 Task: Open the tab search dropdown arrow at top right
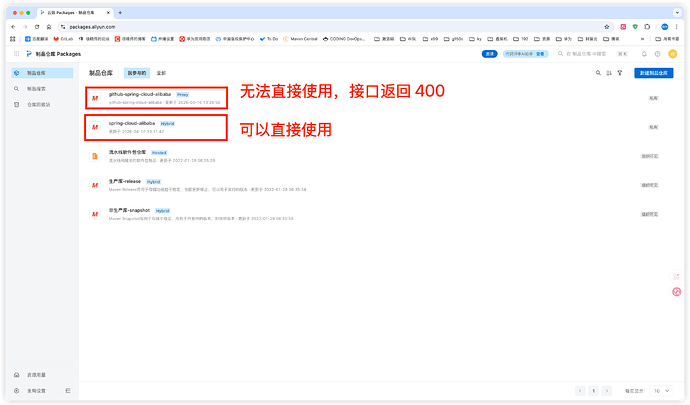[x=677, y=13]
